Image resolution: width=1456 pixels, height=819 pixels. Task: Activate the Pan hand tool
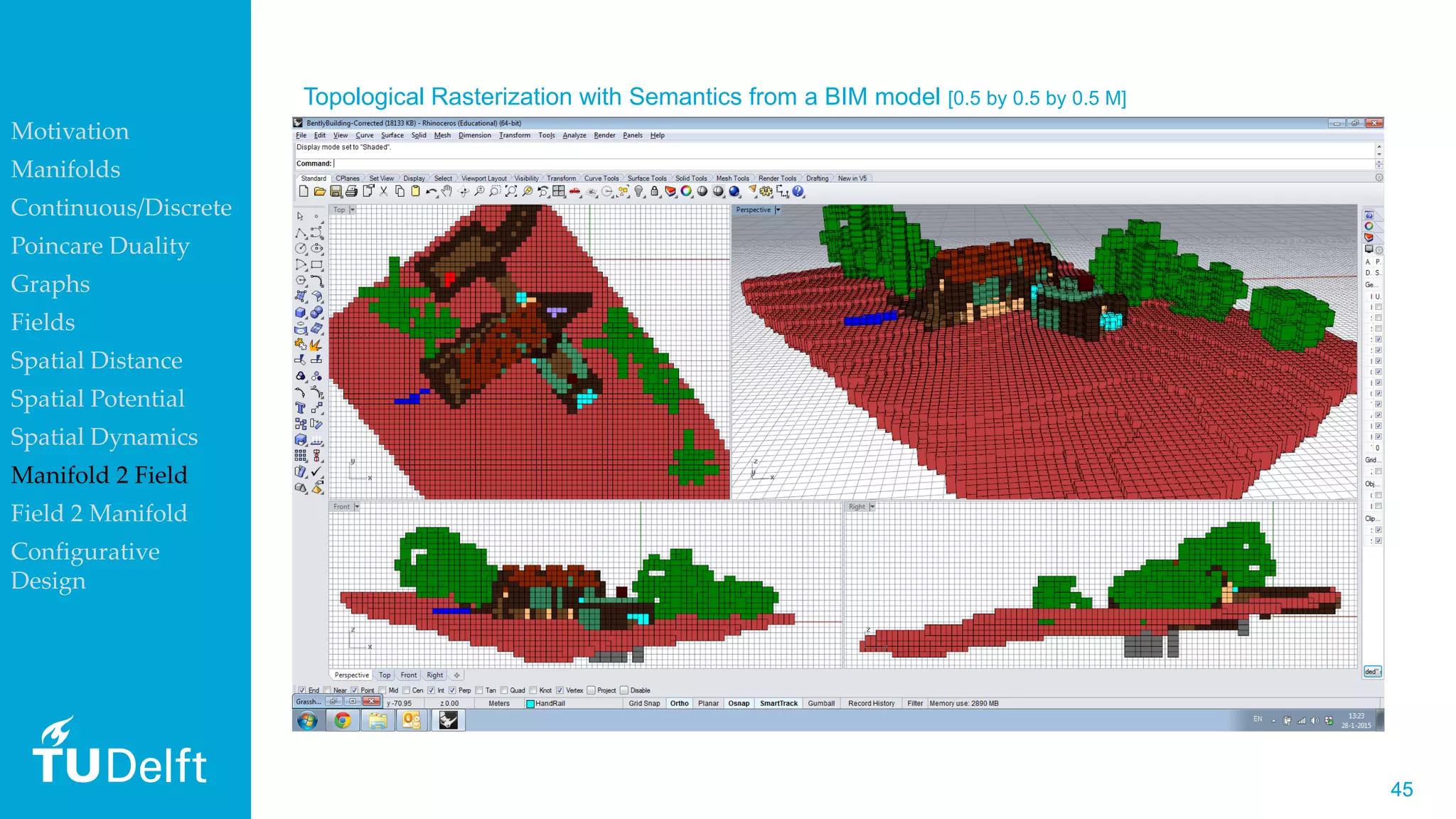(x=446, y=191)
